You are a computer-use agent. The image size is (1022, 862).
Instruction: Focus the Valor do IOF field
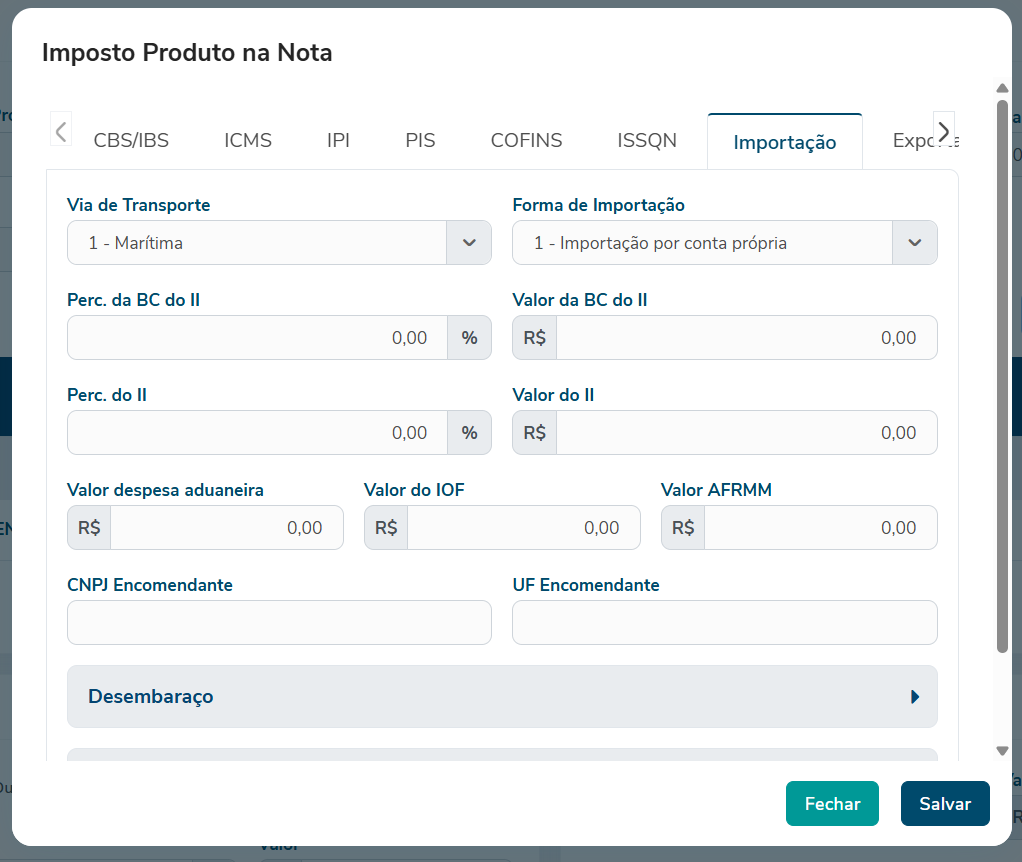pos(523,528)
